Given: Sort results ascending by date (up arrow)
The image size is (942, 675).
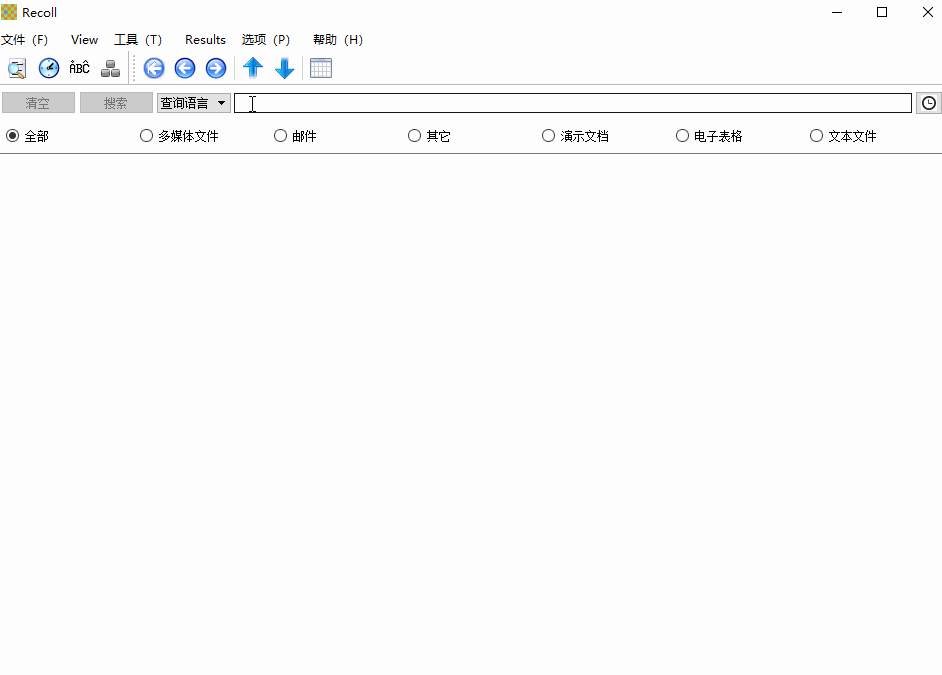Looking at the screenshot, I should [253, 68].
